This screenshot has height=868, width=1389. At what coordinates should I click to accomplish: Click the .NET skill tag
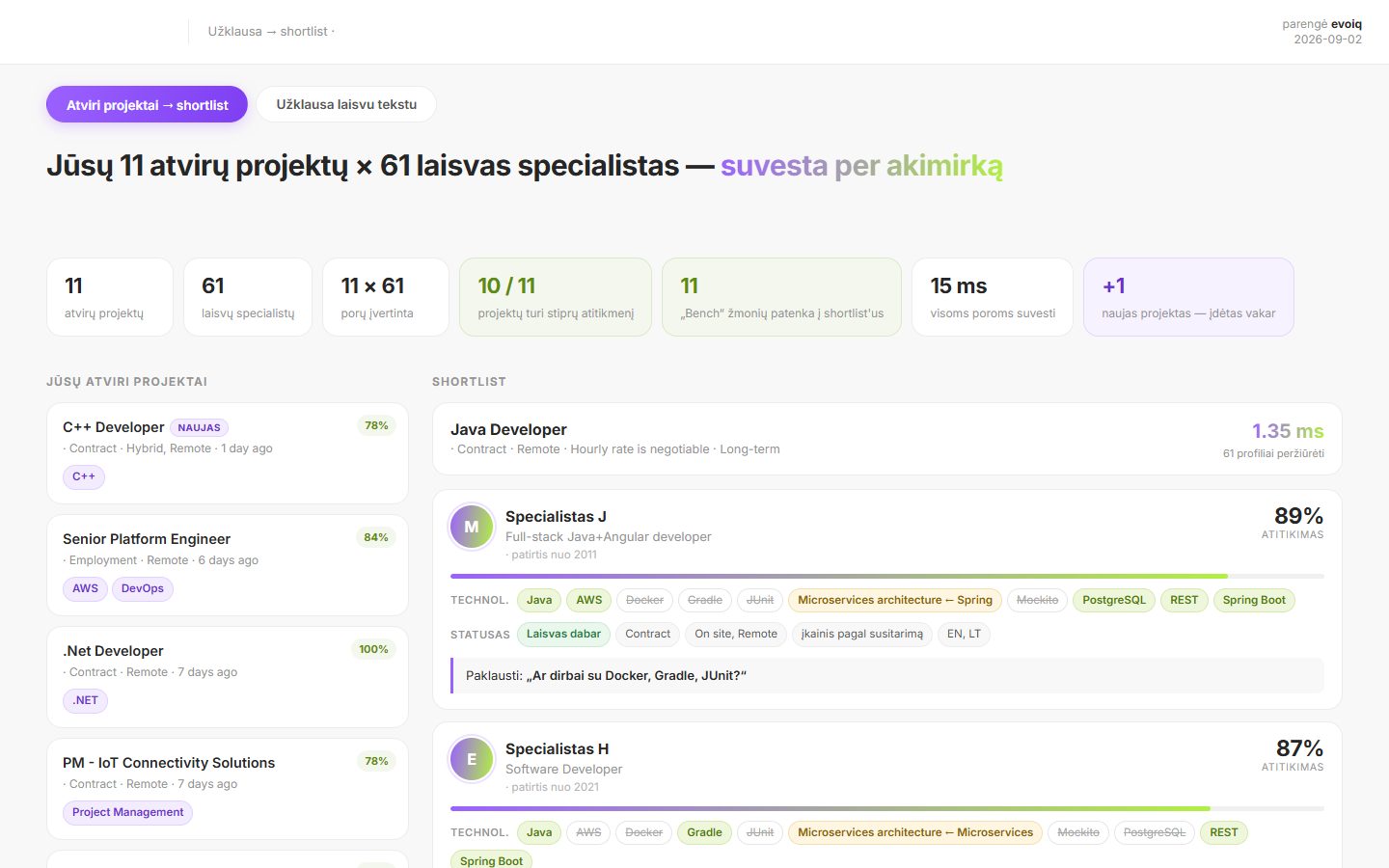tap(86, 700)
